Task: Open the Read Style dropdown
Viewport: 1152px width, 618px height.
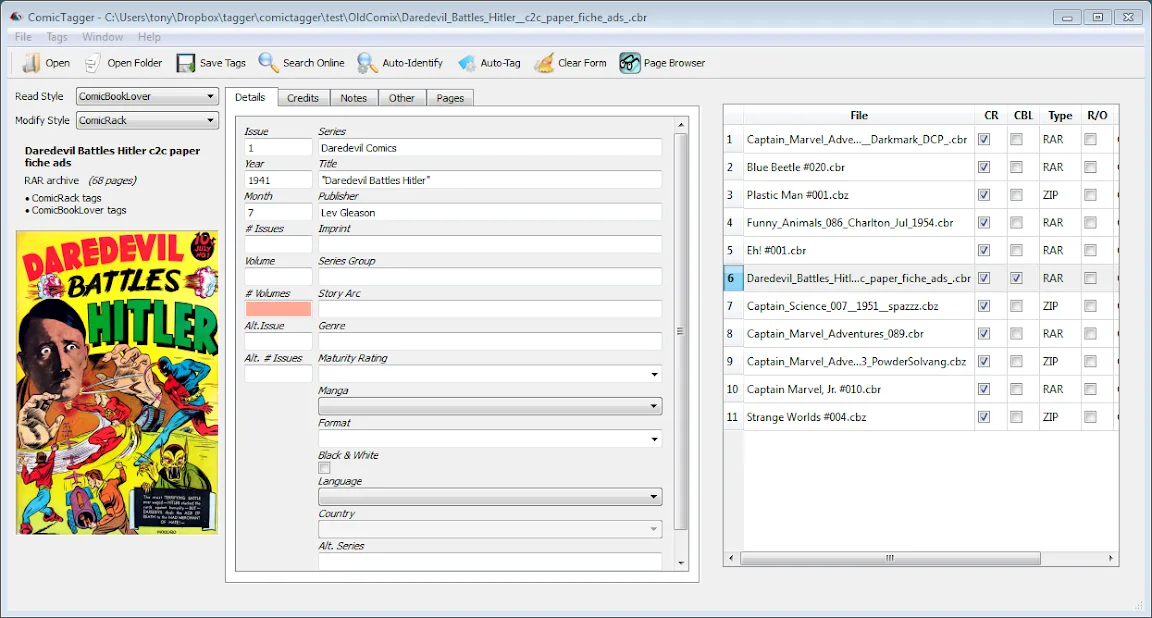Action: tap(147, 96)
